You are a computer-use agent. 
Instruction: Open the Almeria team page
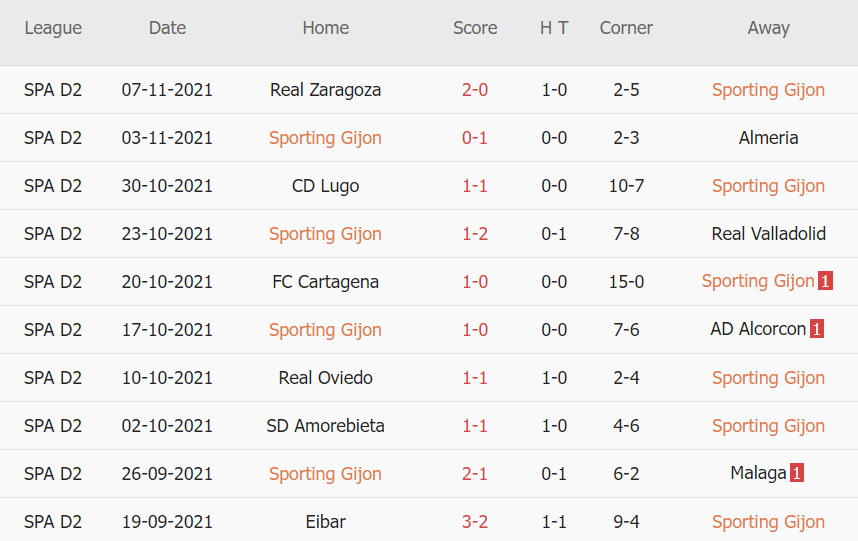(x=768, y=138)
